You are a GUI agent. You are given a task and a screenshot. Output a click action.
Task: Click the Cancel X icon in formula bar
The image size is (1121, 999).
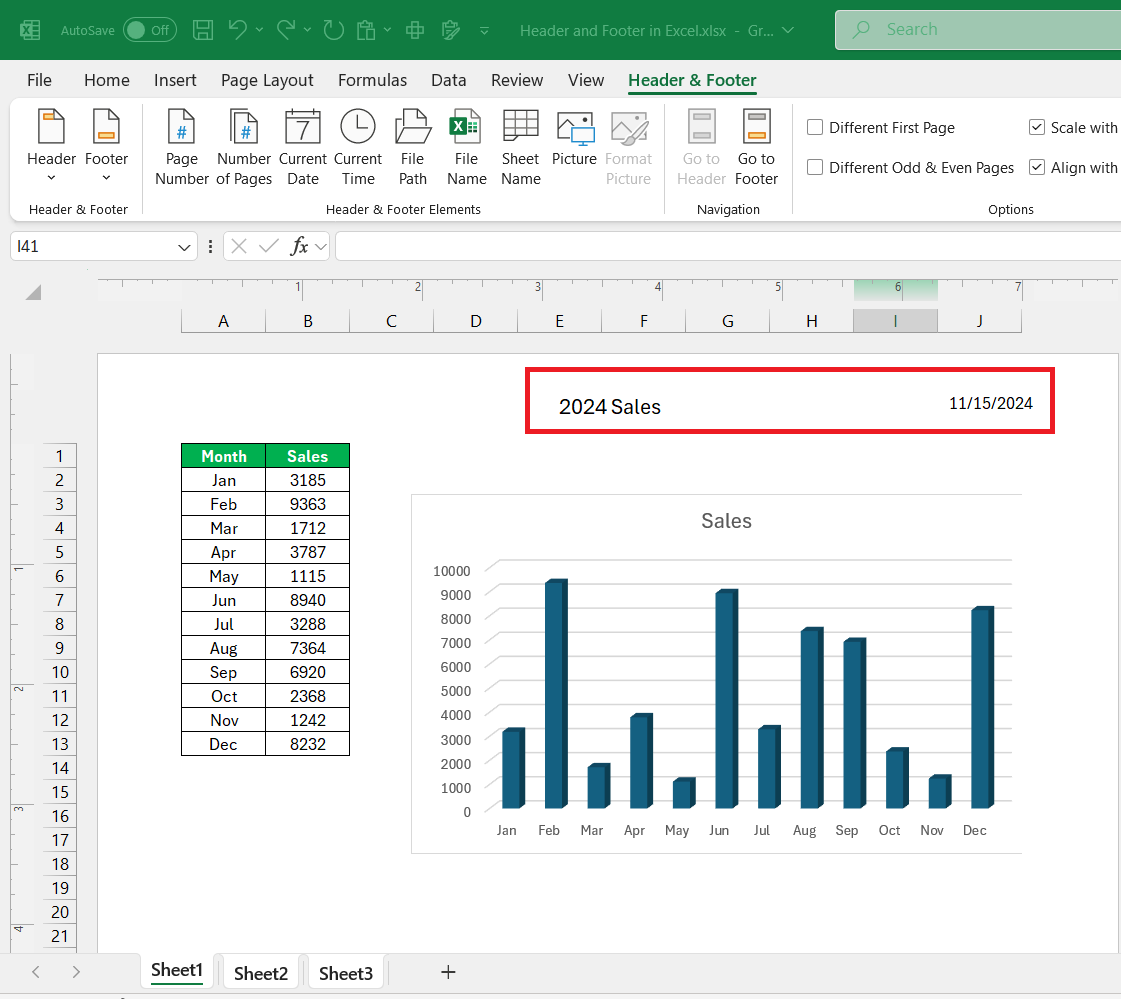[x=239, y=247]
